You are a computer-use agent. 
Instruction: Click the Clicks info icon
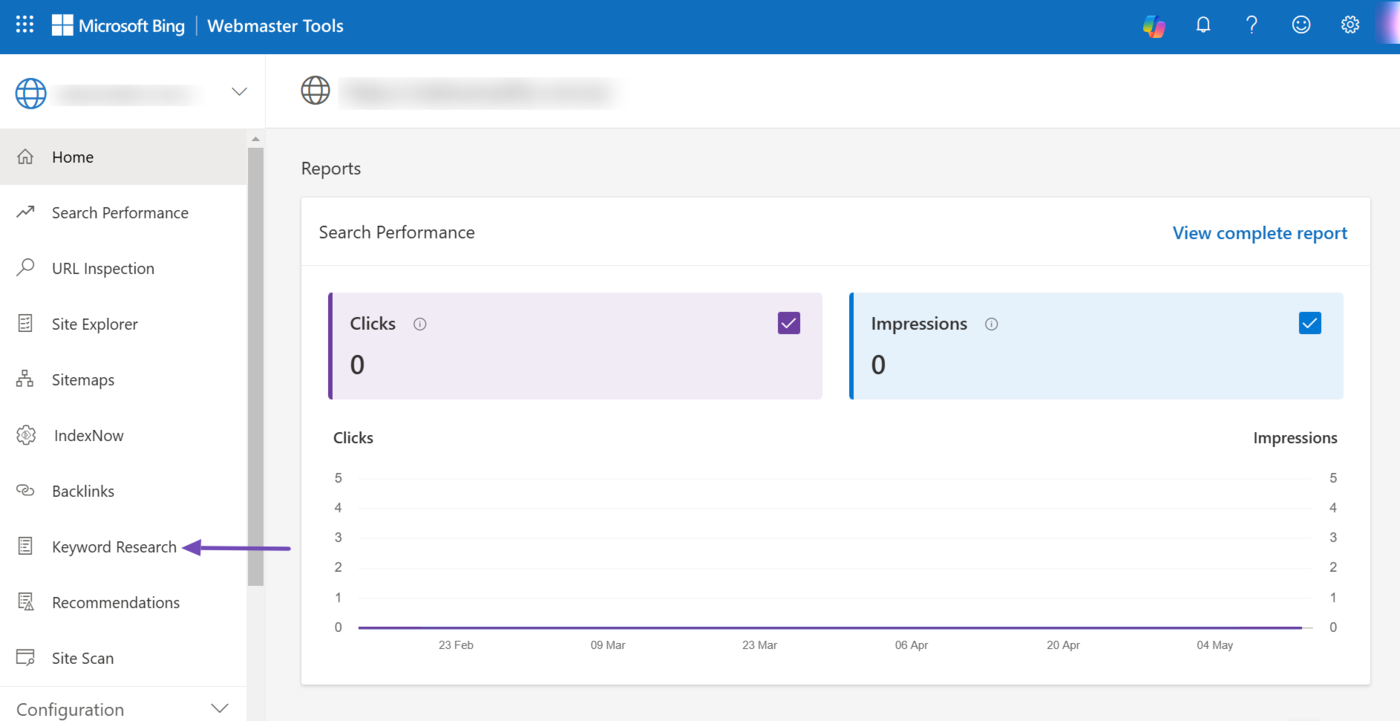click(420, 324)
